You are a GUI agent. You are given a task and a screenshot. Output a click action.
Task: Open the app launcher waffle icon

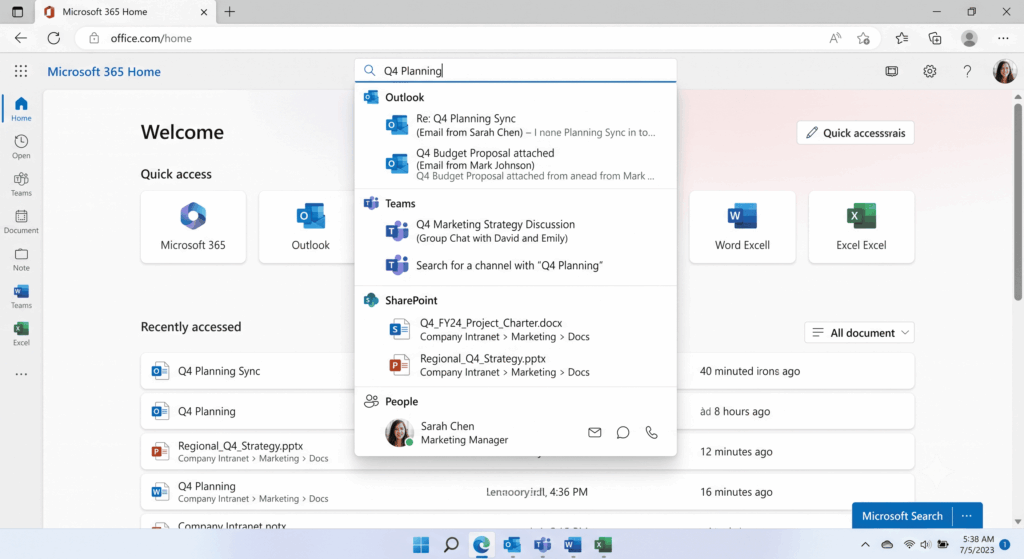[21, 71]
